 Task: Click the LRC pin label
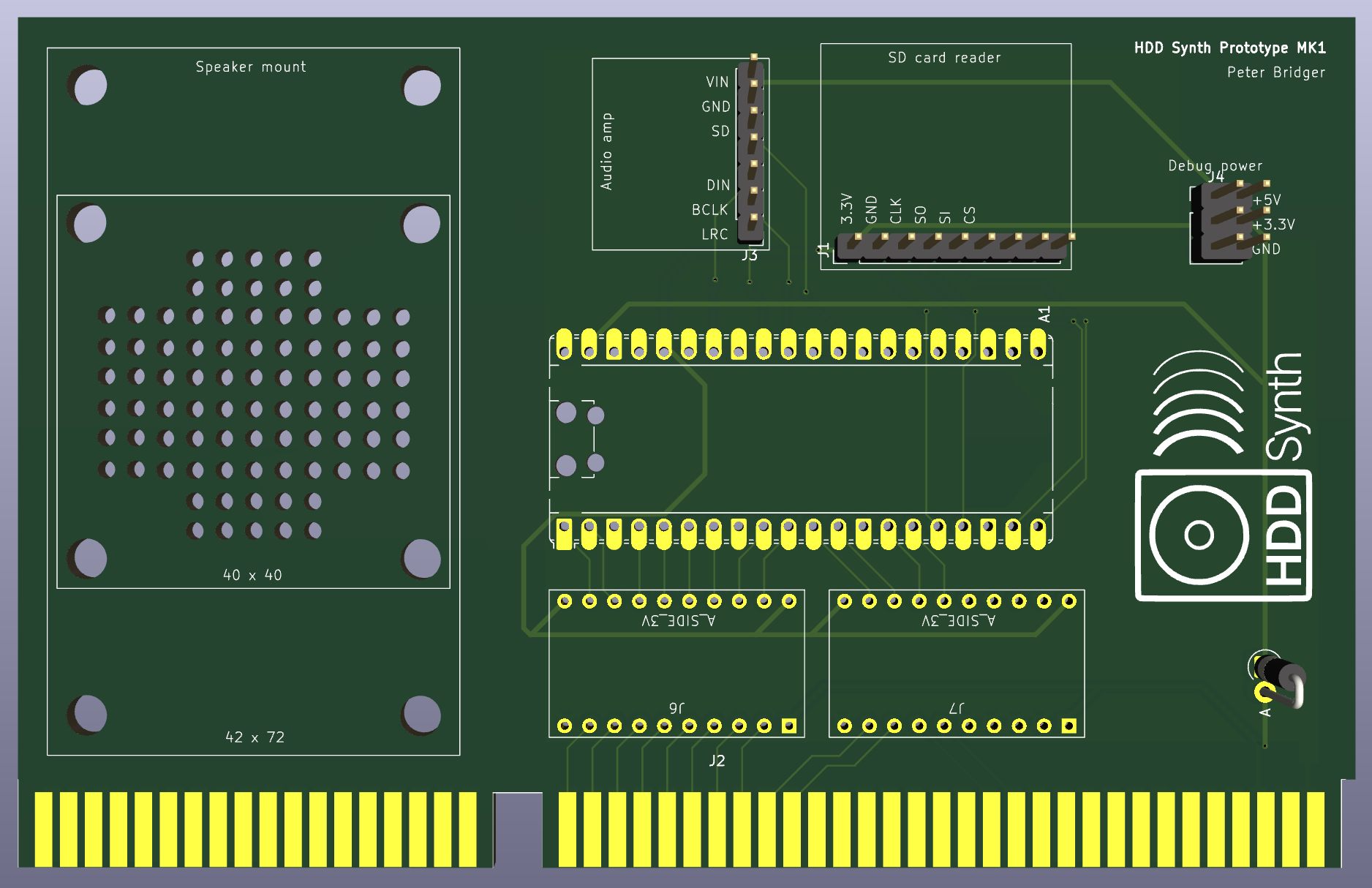point(715,234)
